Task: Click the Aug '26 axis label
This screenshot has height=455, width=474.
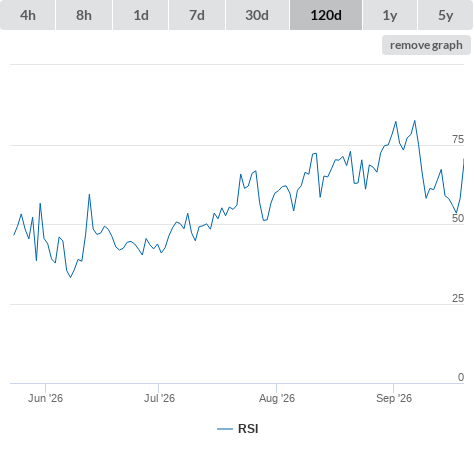Action: [x=277, y=398]
